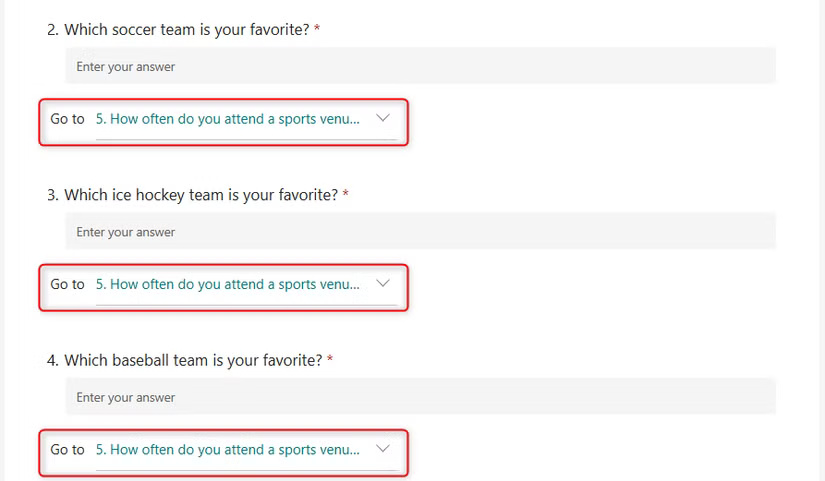825x481 pixels.
Task: Click the baseball team answer field
Action: tap(420, 398)
